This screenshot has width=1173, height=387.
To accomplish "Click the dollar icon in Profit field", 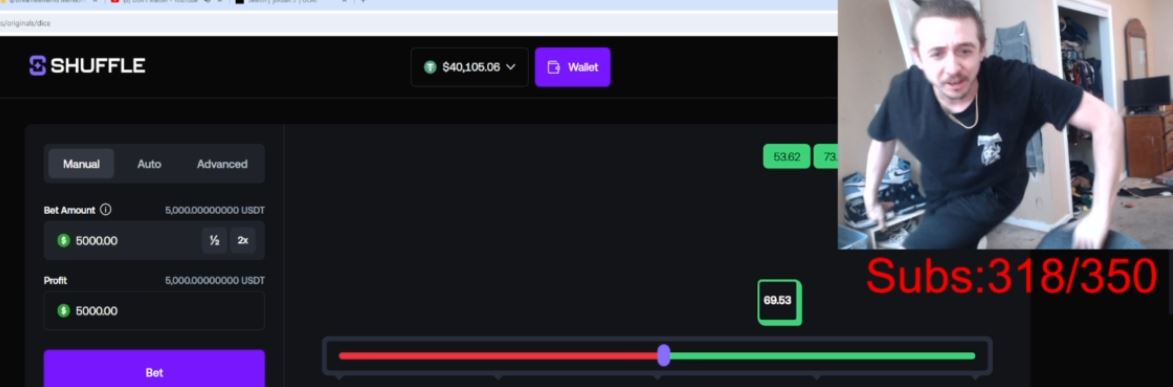I will [64, 311].
